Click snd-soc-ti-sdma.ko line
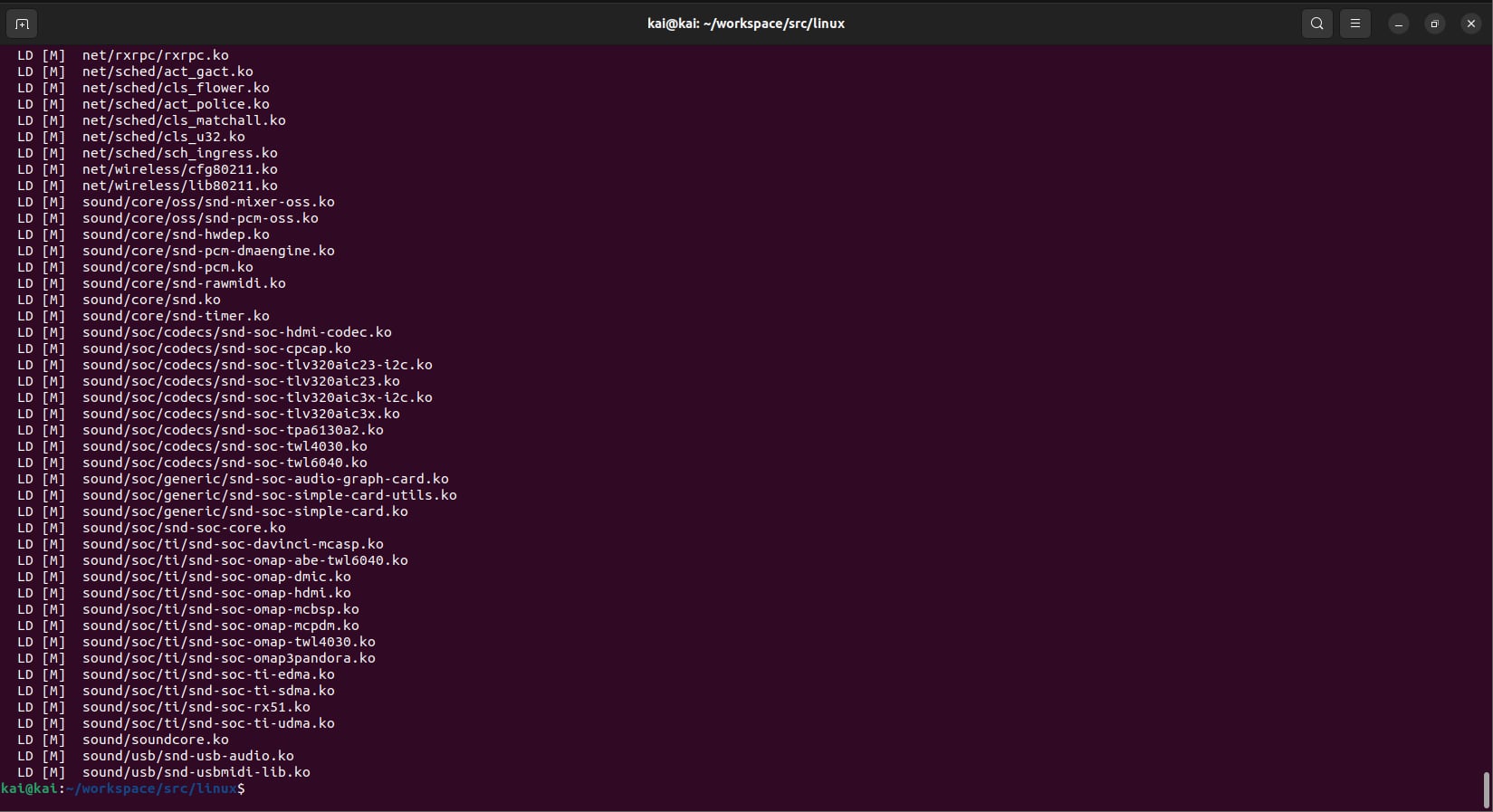The image size is (1493, 812). [x=176, y=691]
